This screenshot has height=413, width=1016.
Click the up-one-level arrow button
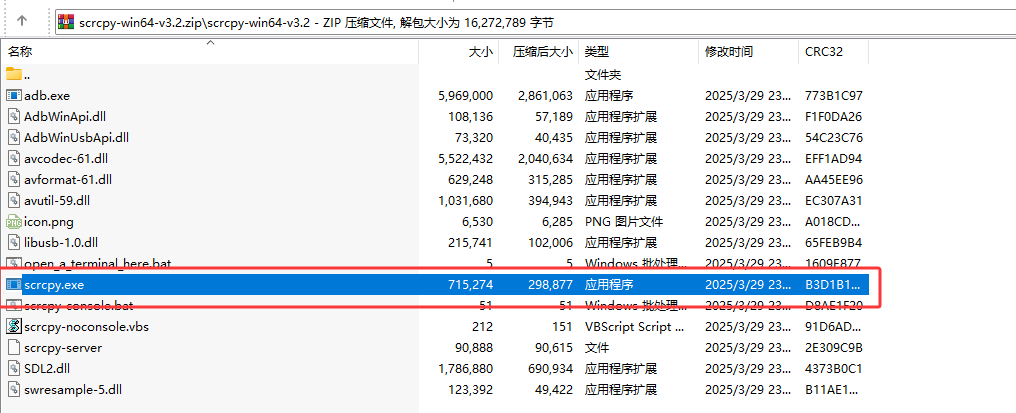pos(21,21)
